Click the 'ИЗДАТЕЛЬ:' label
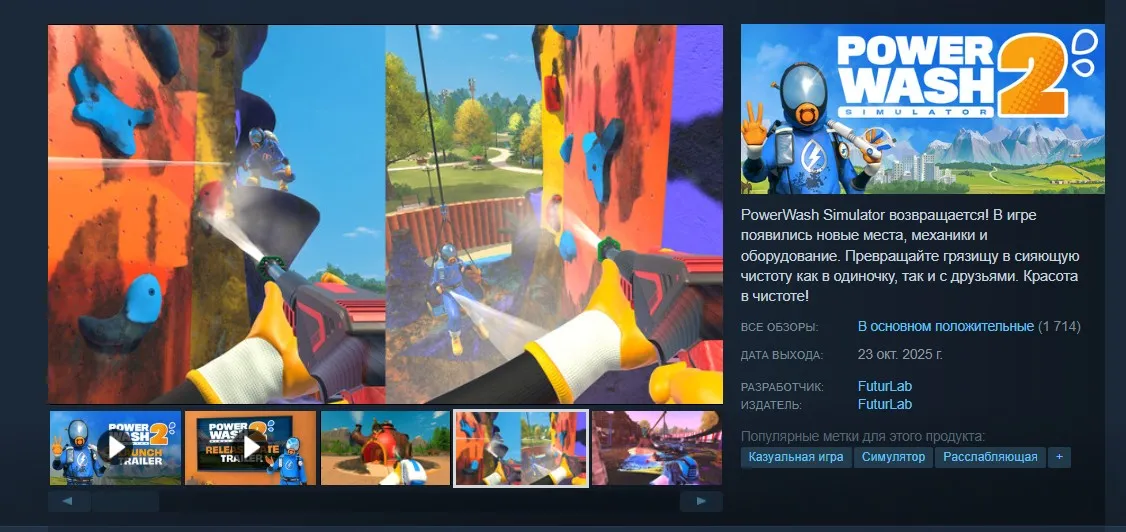 coord(771,405)
